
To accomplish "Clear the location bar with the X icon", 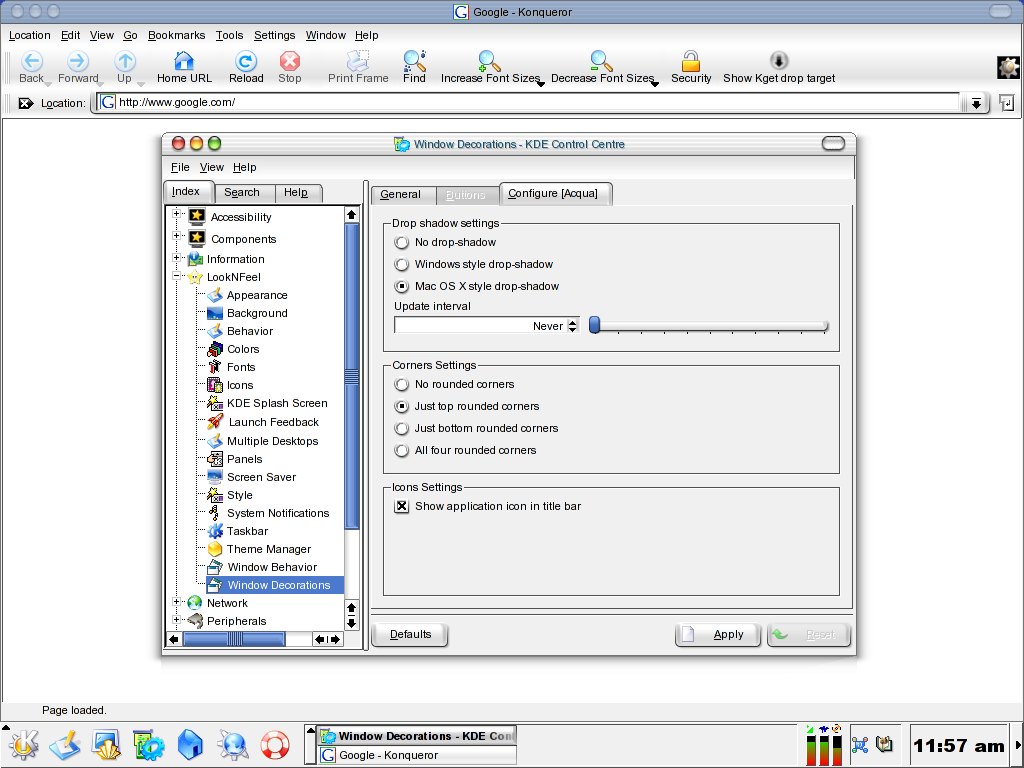I will pyautogui.click(x=25, y=103).
